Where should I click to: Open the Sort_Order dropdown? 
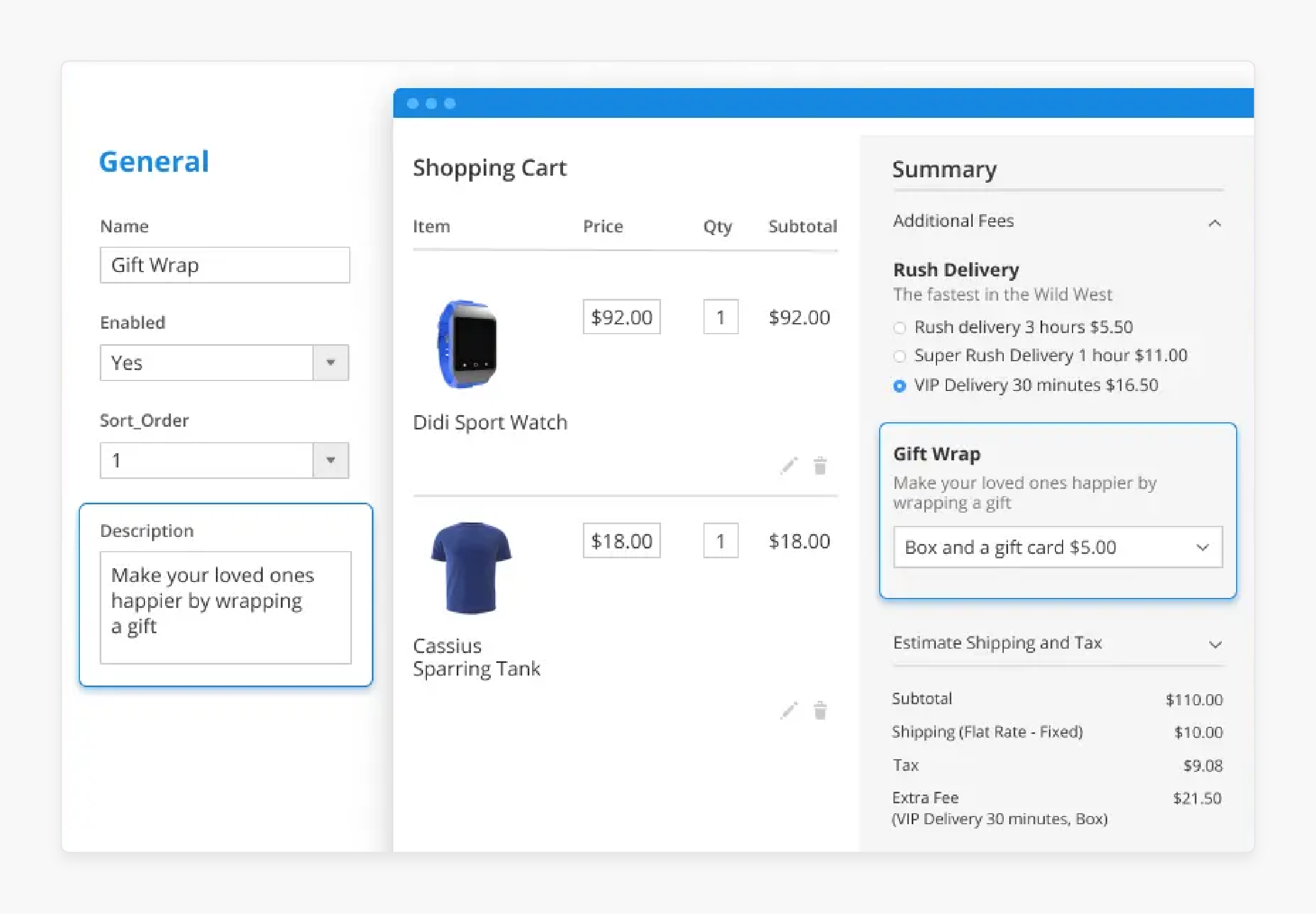[x=225, y=460]
